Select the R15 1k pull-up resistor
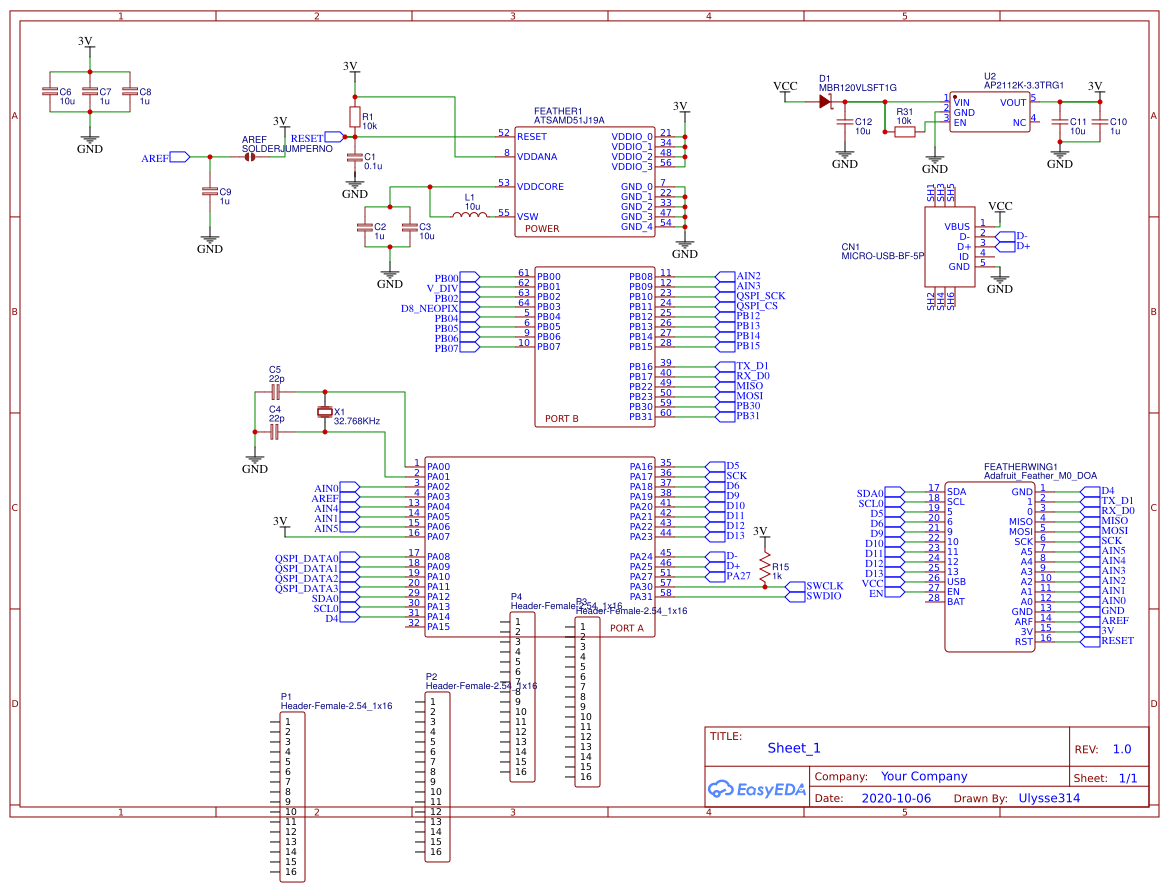 click(x=765, y=560)
